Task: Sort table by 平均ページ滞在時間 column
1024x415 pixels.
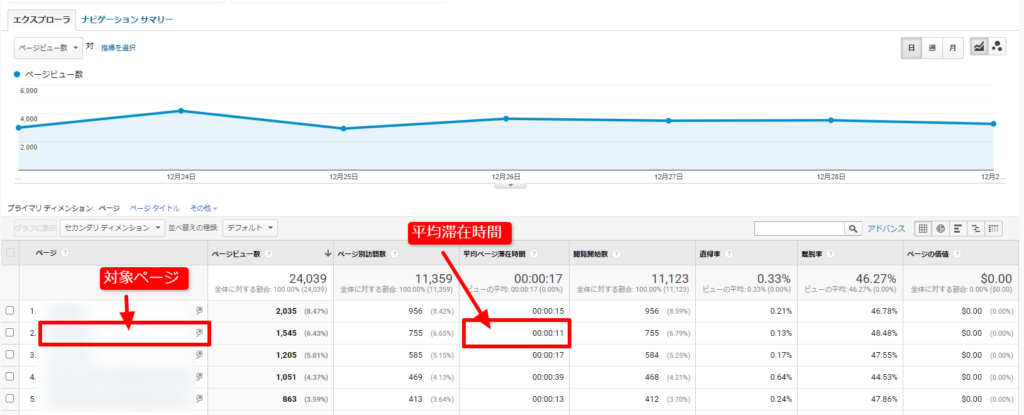Action: tap(494, 254)
